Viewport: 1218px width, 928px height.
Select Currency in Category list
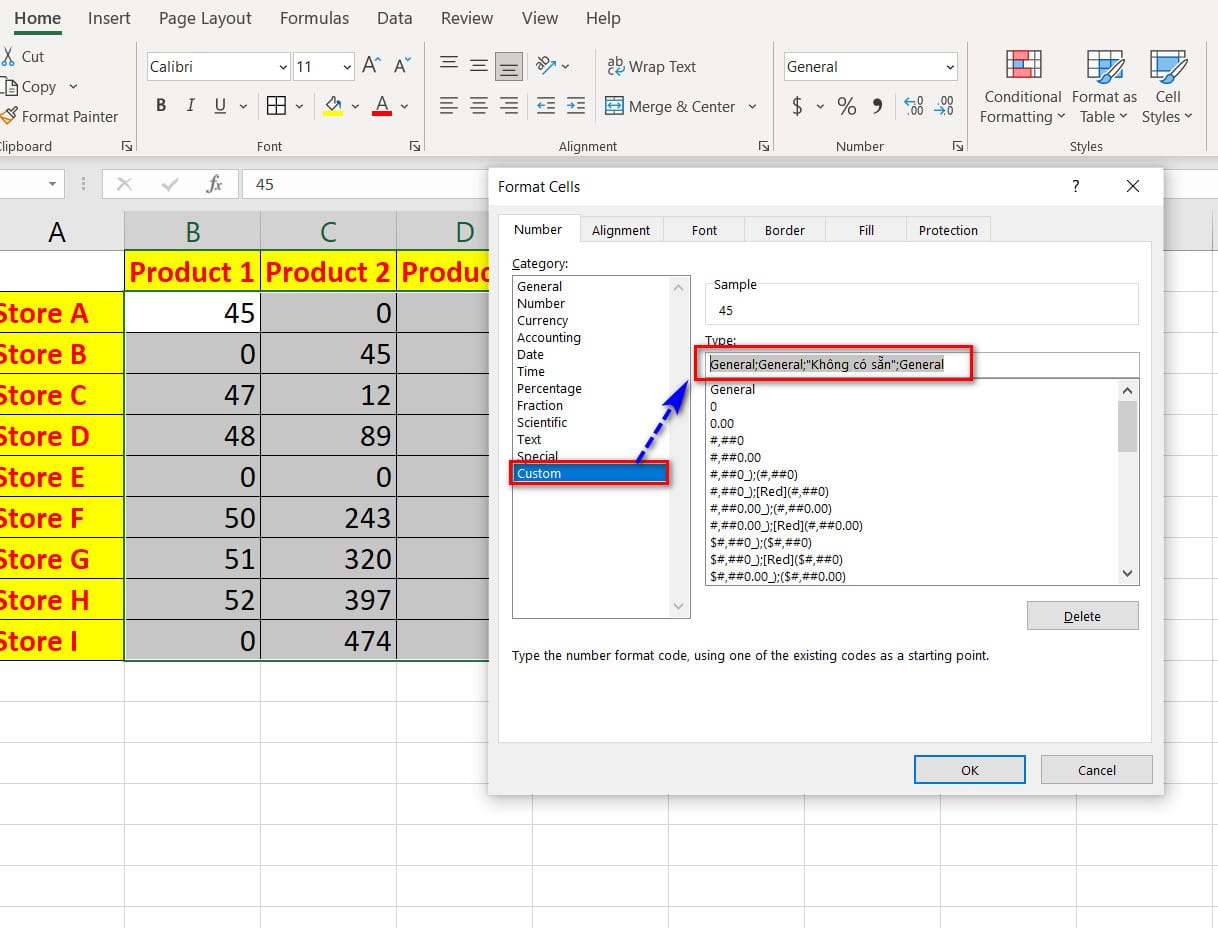(x=543, y=321)
